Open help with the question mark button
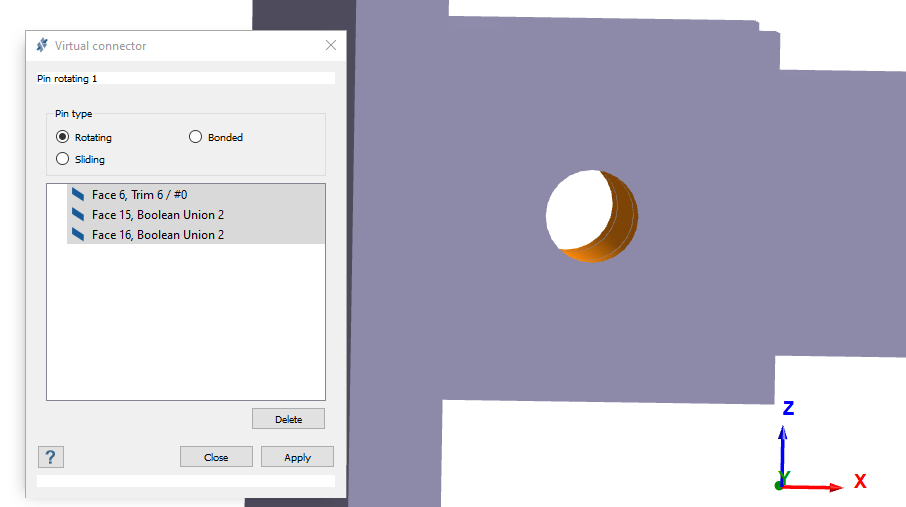Viewport: 906px width, 507px height. 51,457
